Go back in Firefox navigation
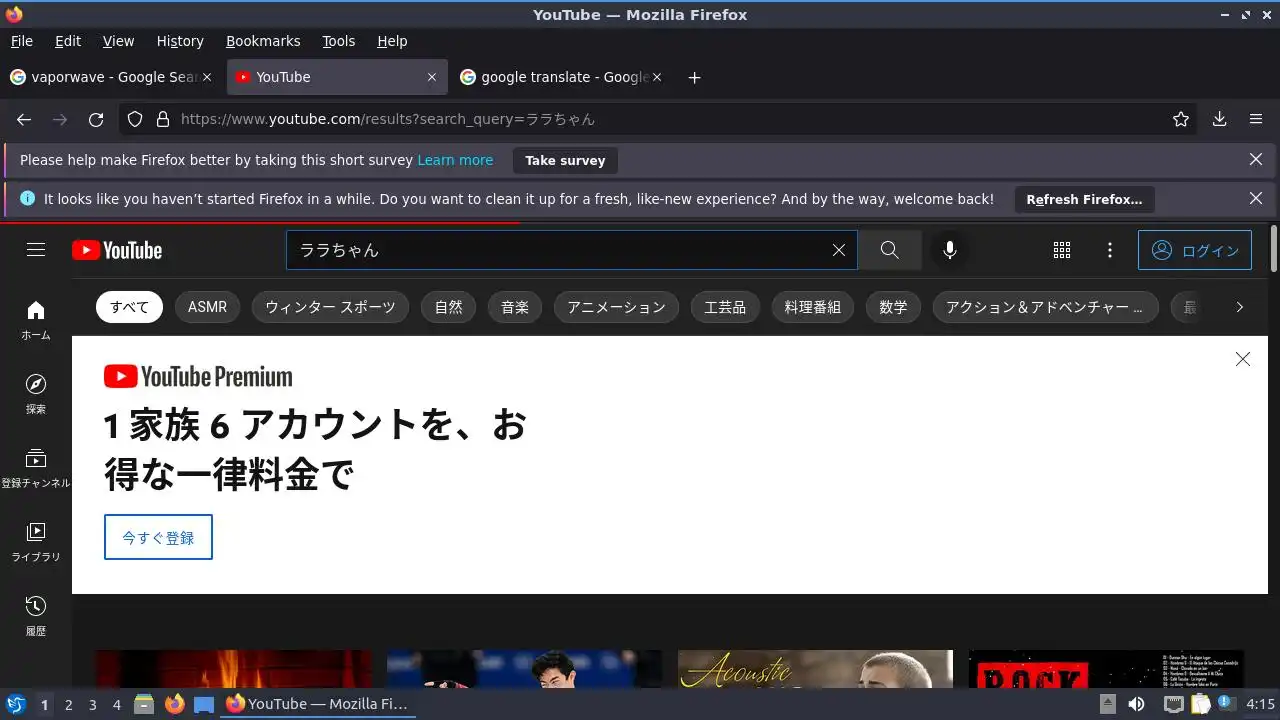The height and width of the screenshot is (720, 1280). [x=24, y=119]
